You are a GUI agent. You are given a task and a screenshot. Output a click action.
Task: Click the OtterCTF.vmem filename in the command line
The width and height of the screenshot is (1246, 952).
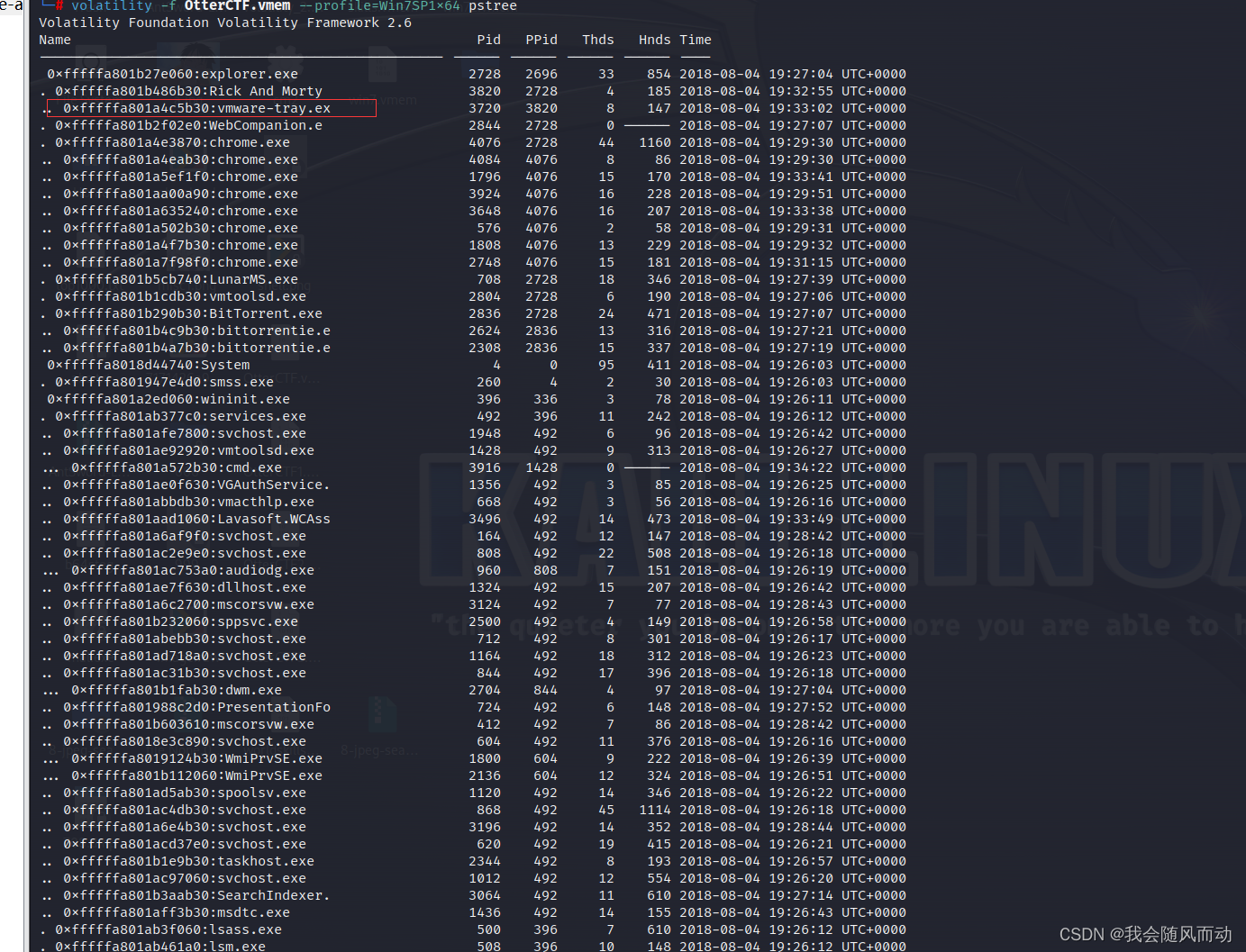[x=235, y=6]
